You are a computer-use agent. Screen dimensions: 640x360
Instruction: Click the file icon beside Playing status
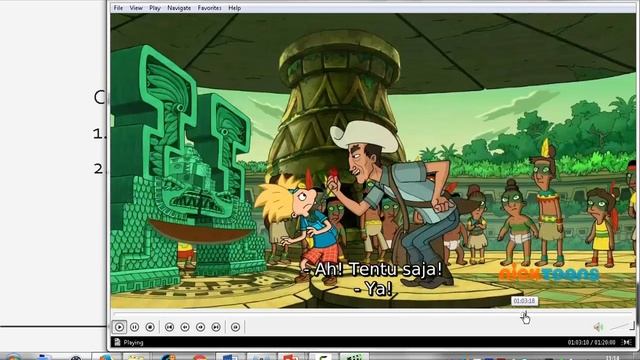coord(117,342)
